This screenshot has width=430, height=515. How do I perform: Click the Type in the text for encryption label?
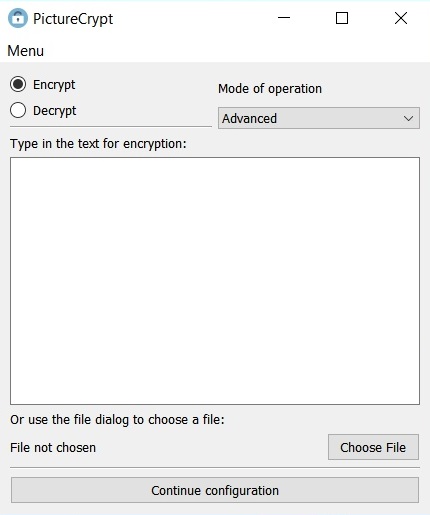pyautogui.click(x=98, y=144)
